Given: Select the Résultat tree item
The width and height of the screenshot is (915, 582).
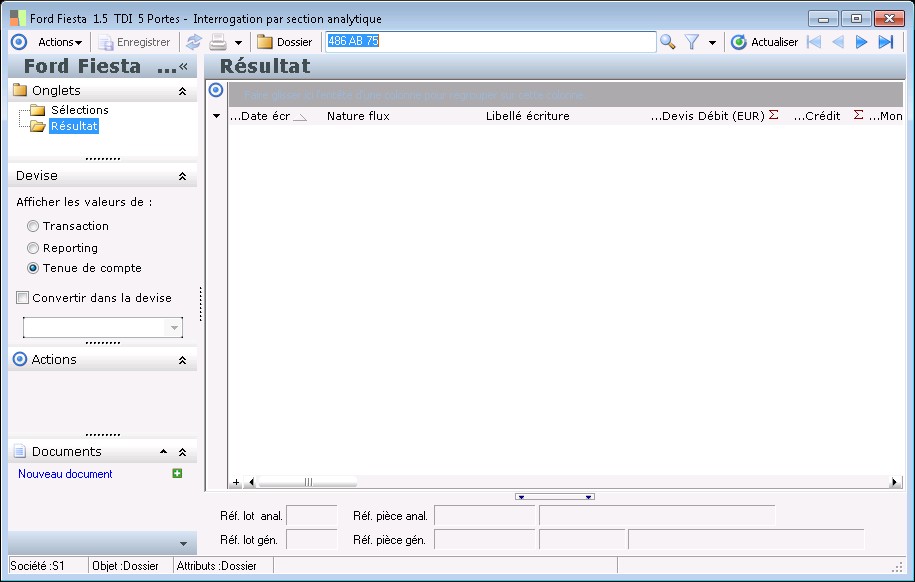Looking at the screenshot, I should [74, 126].
